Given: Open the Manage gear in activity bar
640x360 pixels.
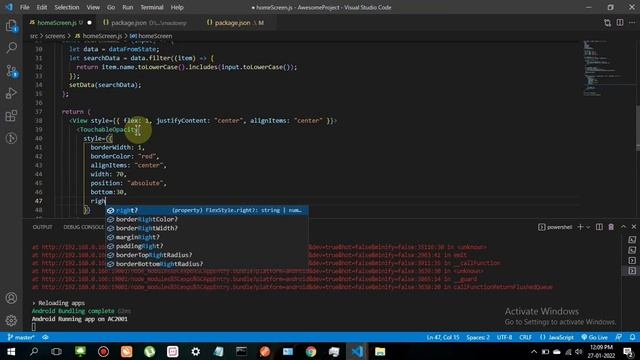Looking at the screenshot, I should [11, 320].
